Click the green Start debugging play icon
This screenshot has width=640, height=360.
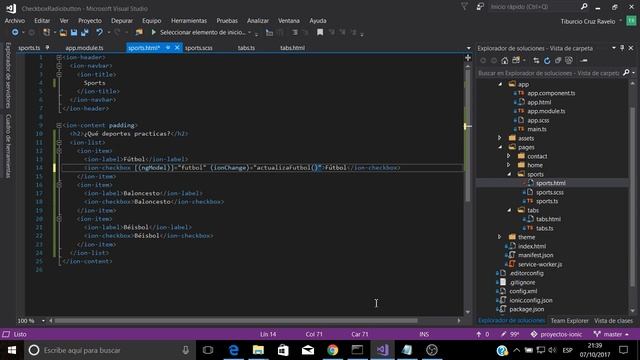pyautogui.click(x=153, y=32)
